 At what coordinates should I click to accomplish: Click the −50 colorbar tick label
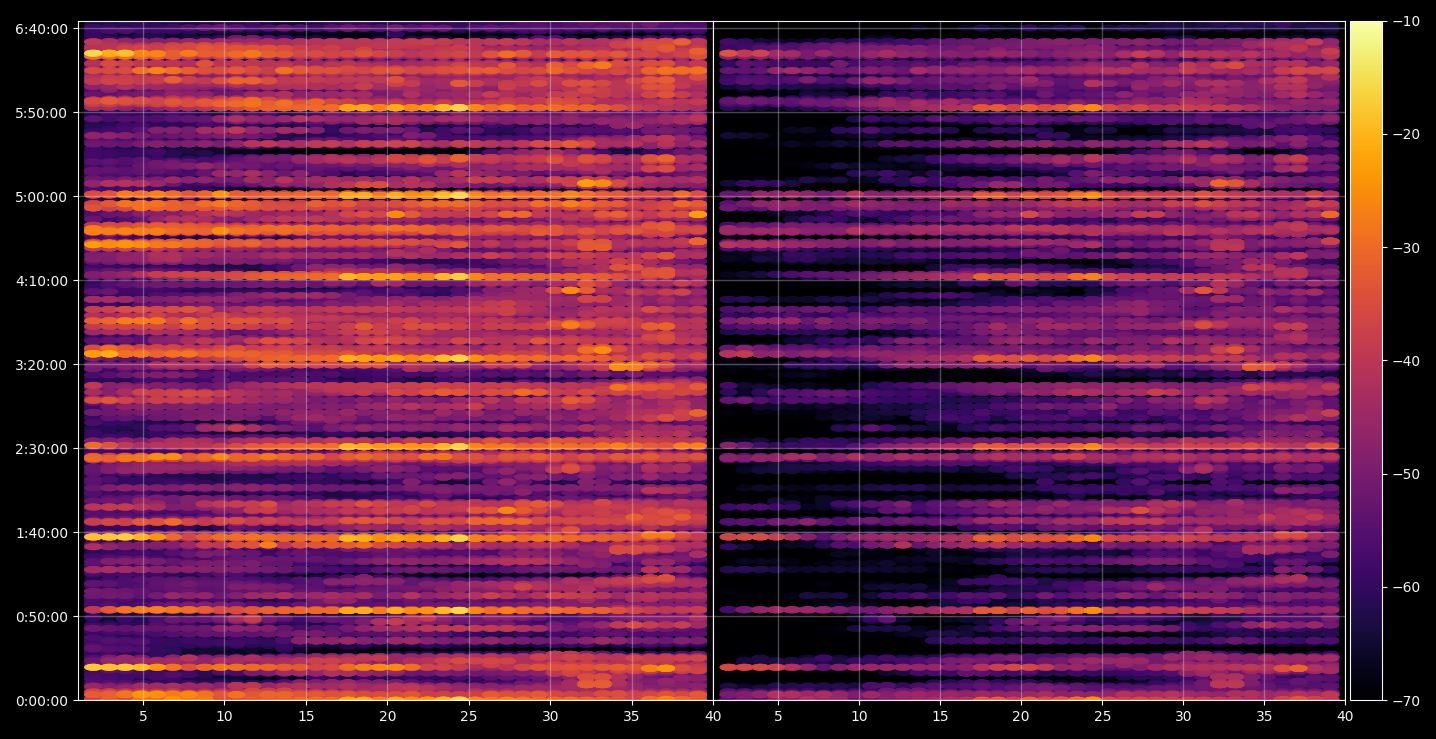point(1406,474)
